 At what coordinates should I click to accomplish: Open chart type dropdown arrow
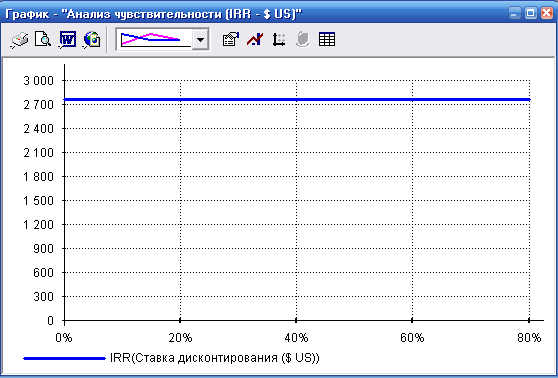(x=200, y=39)
